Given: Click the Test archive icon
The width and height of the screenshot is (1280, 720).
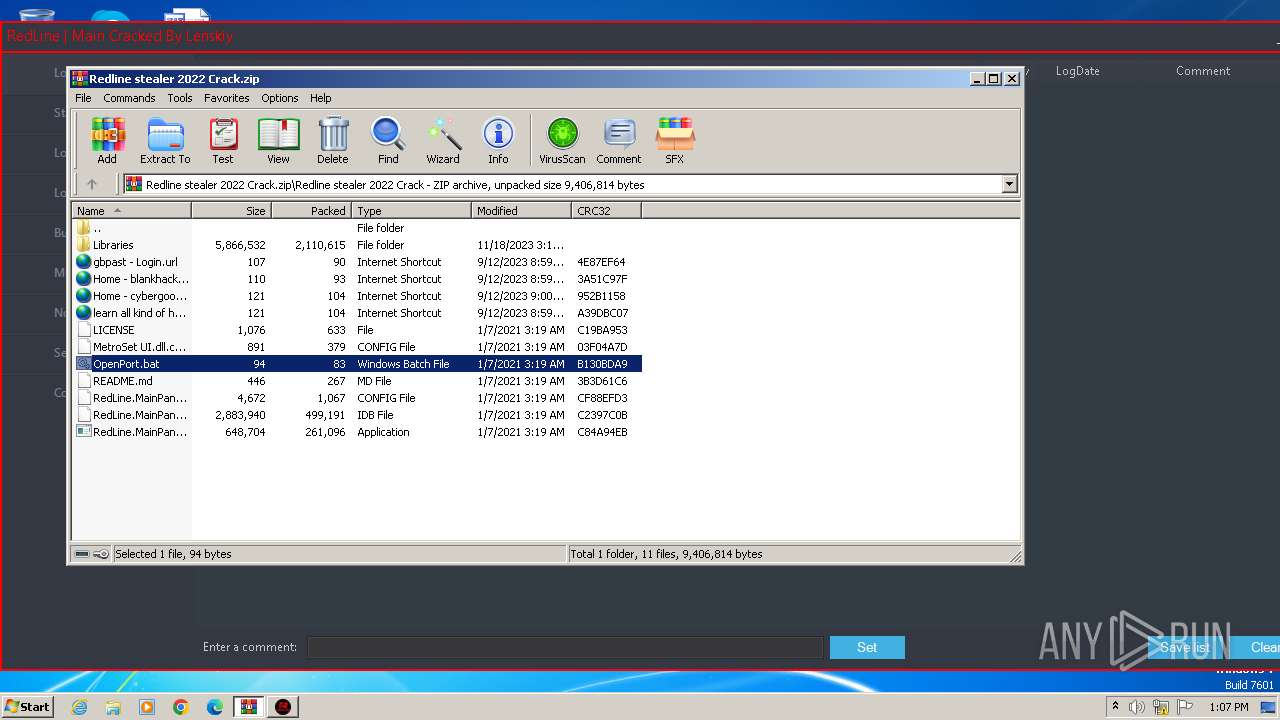Looking at the screenshot, I should click(x=223, y=140).
